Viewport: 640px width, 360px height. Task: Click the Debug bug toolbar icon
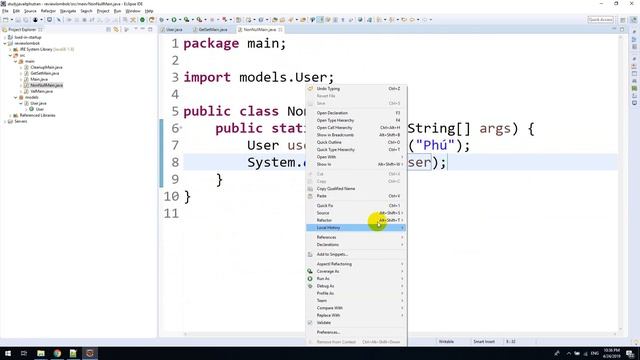[162, 20]
